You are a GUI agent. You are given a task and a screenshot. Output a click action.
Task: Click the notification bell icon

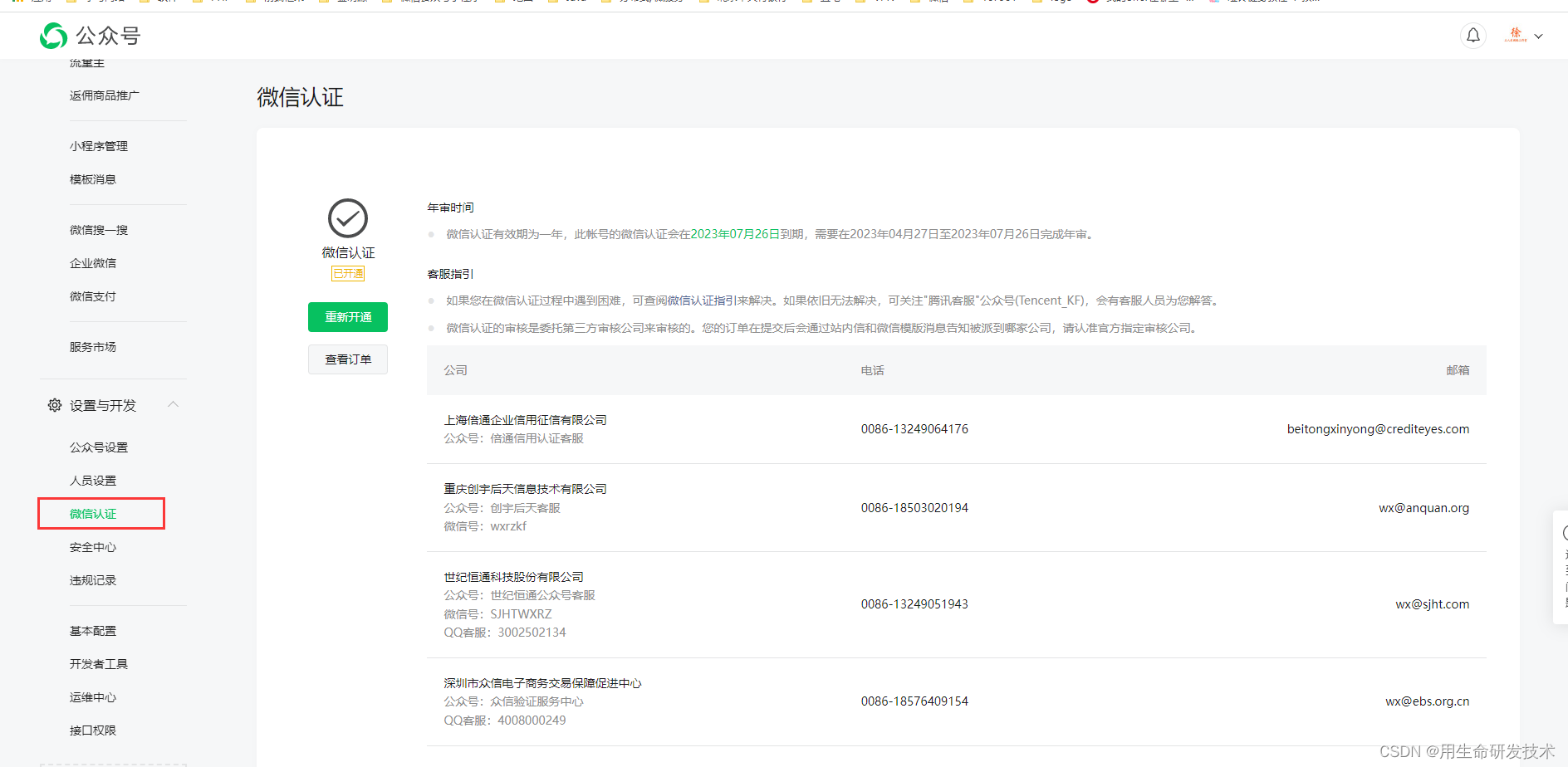coord(1472,35)
